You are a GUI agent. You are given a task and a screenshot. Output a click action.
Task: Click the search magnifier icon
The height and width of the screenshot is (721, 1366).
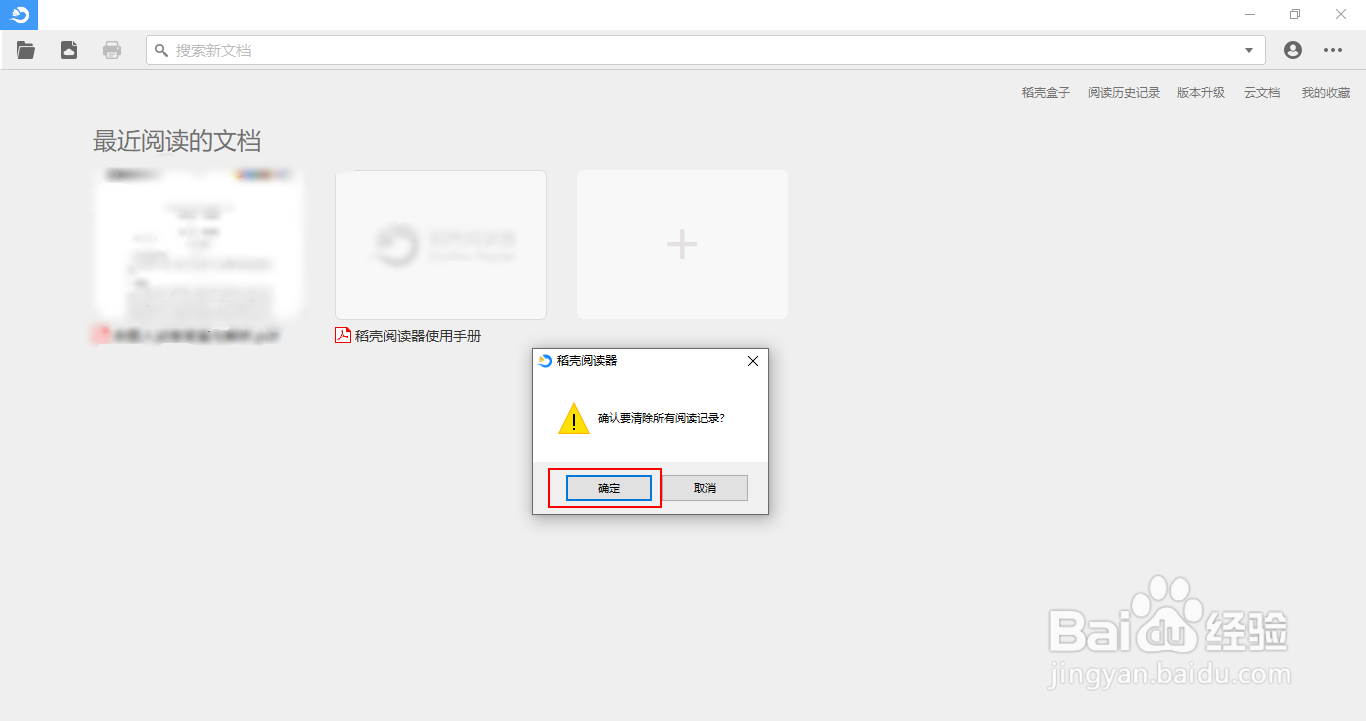(161, 50)
